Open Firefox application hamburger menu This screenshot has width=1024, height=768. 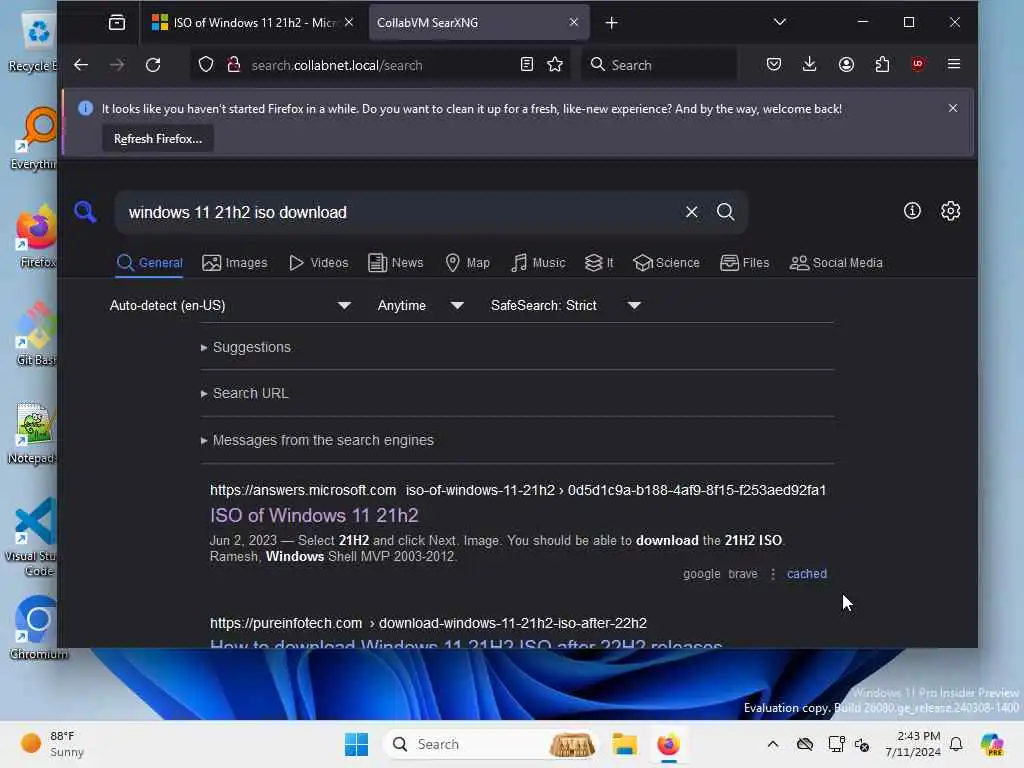953,64
